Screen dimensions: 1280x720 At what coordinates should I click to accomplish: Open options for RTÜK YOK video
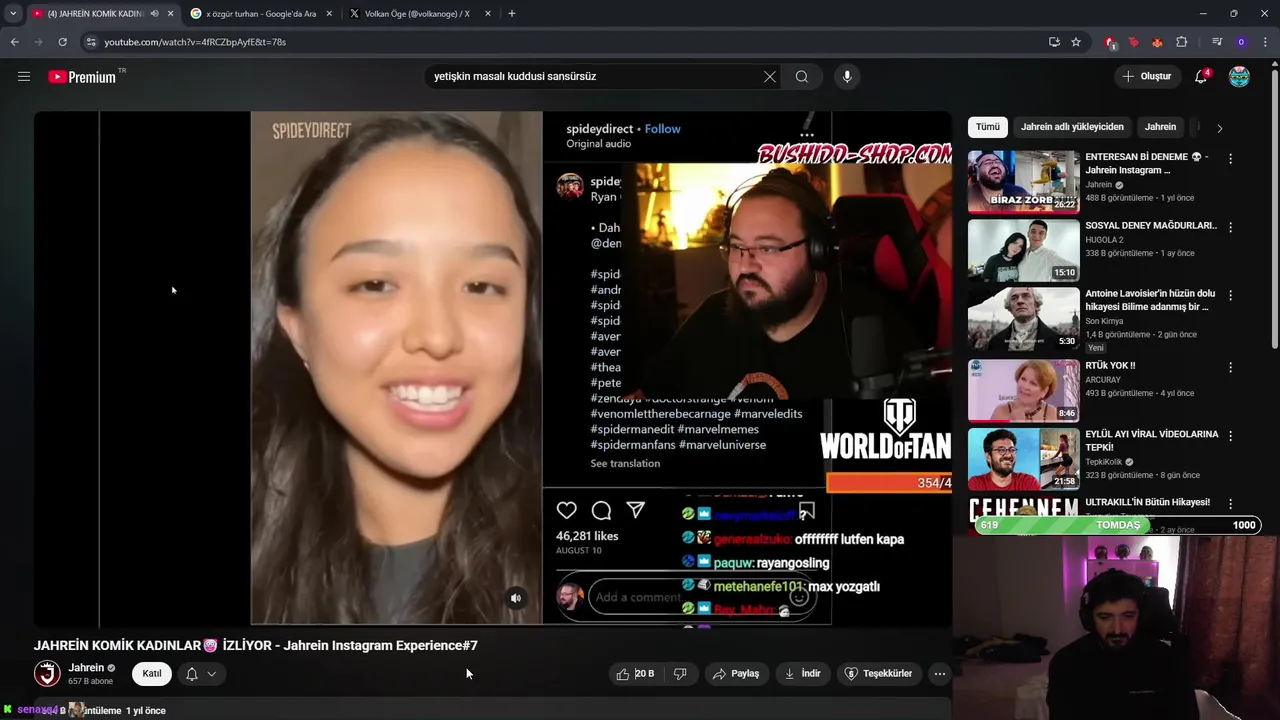pyautogui.click(x=1230, y=367)
